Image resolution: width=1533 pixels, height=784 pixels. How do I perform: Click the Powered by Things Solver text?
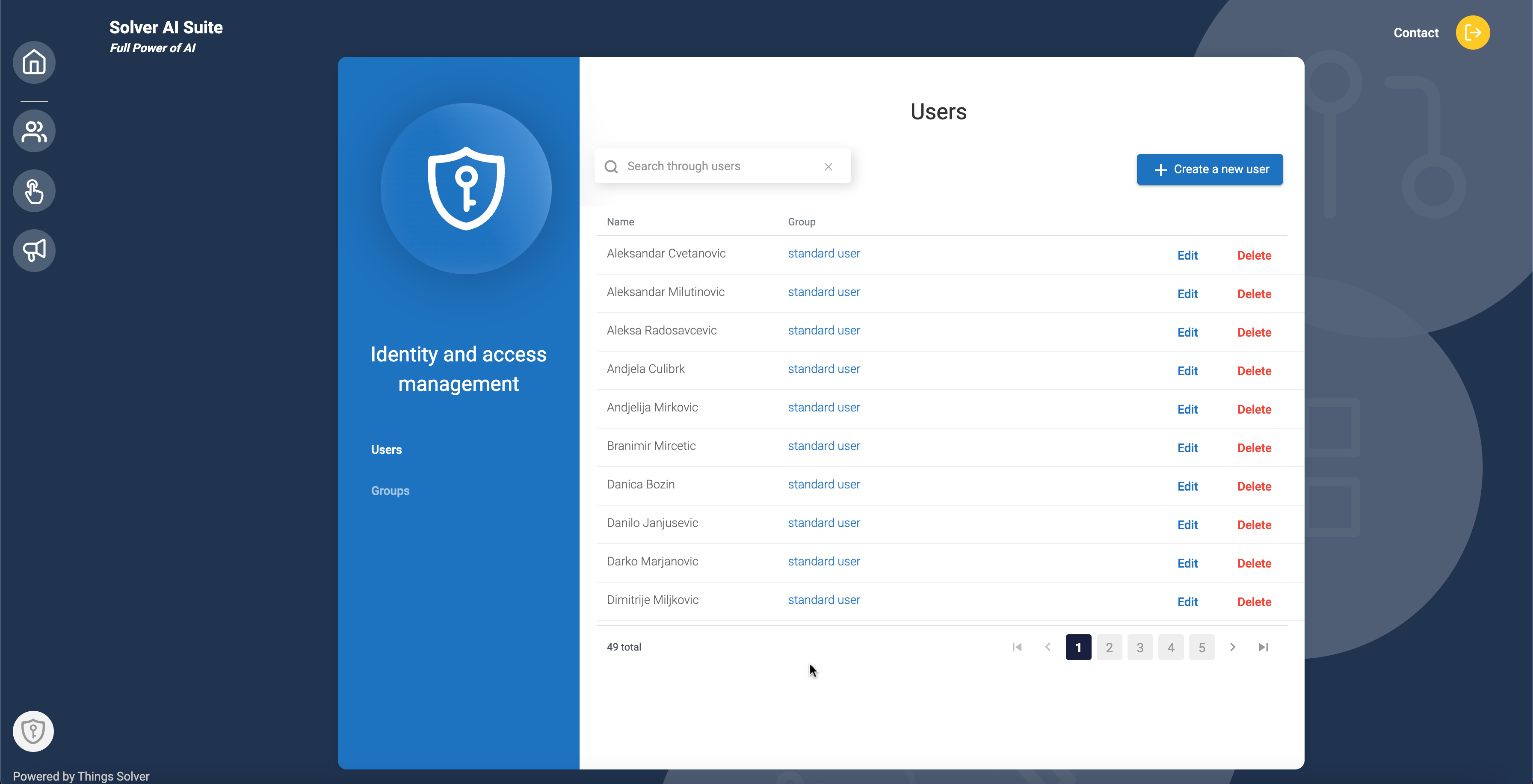pyautogui.click(x=81, y=776)
